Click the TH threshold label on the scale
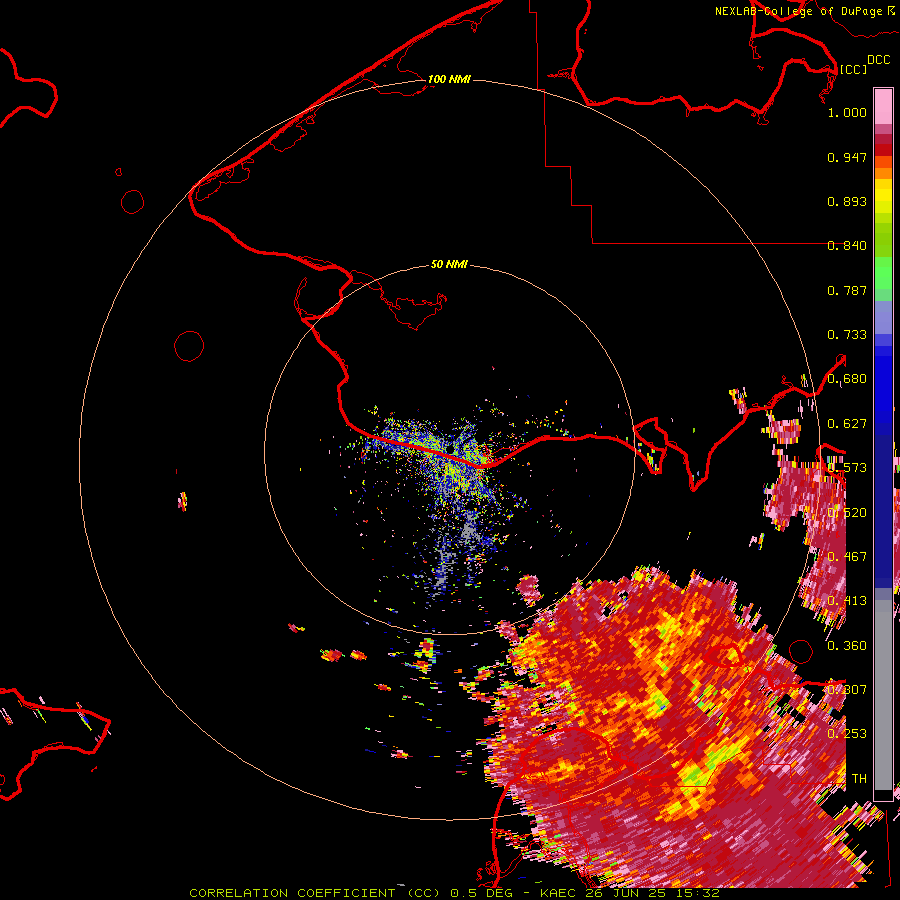900x900 pixels. click(859, 779)
